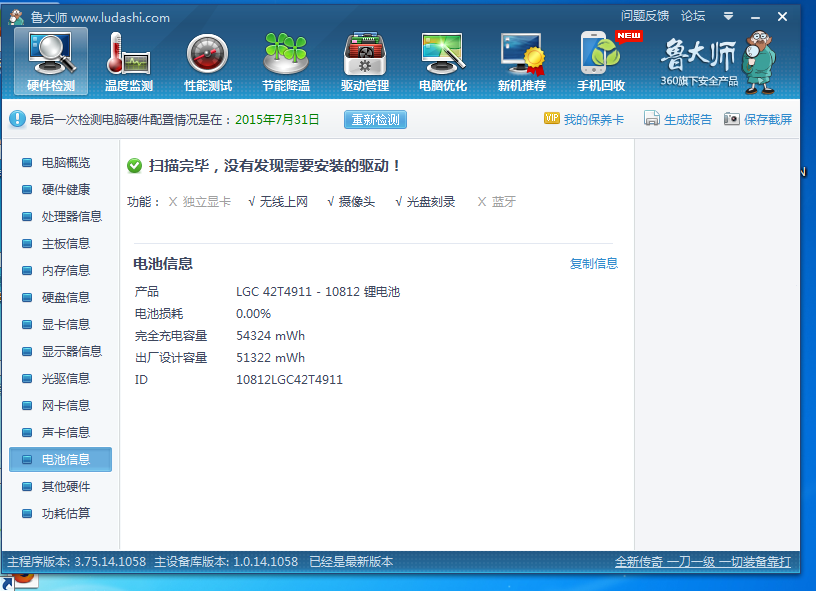Screen dimensions: 816x591
Task: Click the 重新检测 re-detect button
Action: pos(375,120)
